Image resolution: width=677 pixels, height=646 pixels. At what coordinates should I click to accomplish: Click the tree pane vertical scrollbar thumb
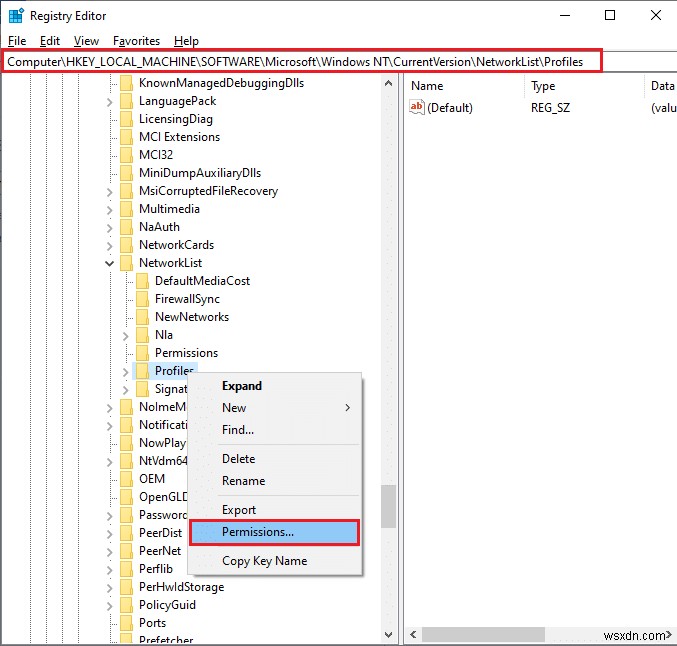click(388, 506)
